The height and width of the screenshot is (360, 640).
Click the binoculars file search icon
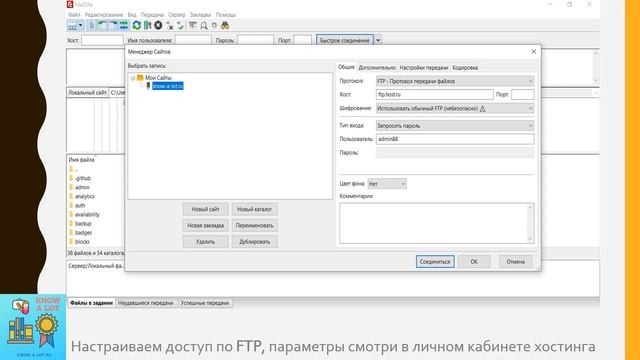pos(224,26)
